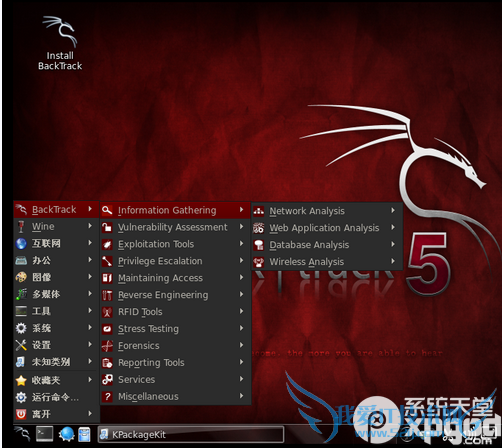Open the 互联网 menu entry
Viewport: 502px width, 448px height.
[x=56, y=244]
